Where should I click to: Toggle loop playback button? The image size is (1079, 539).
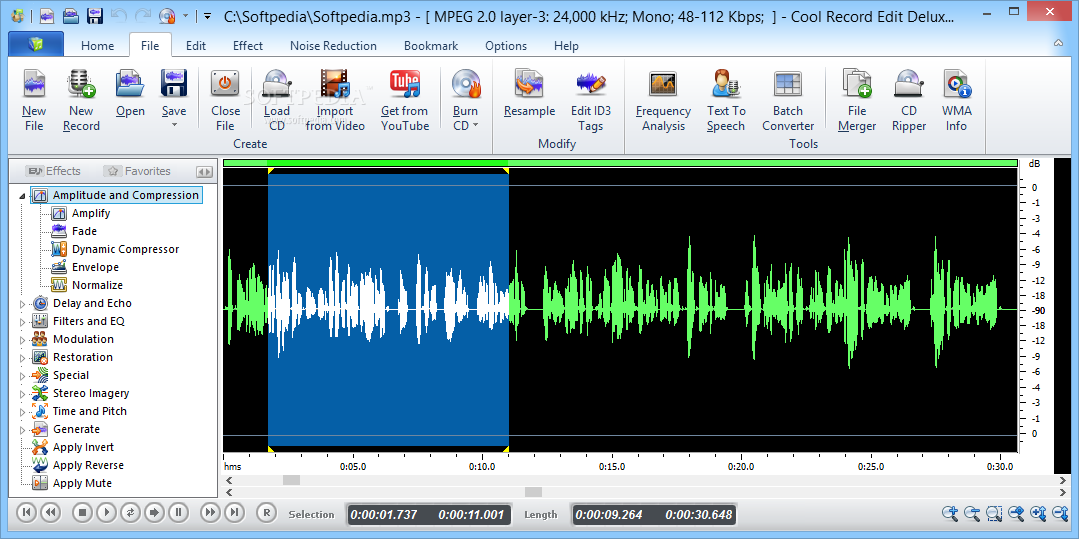[129, 512]
